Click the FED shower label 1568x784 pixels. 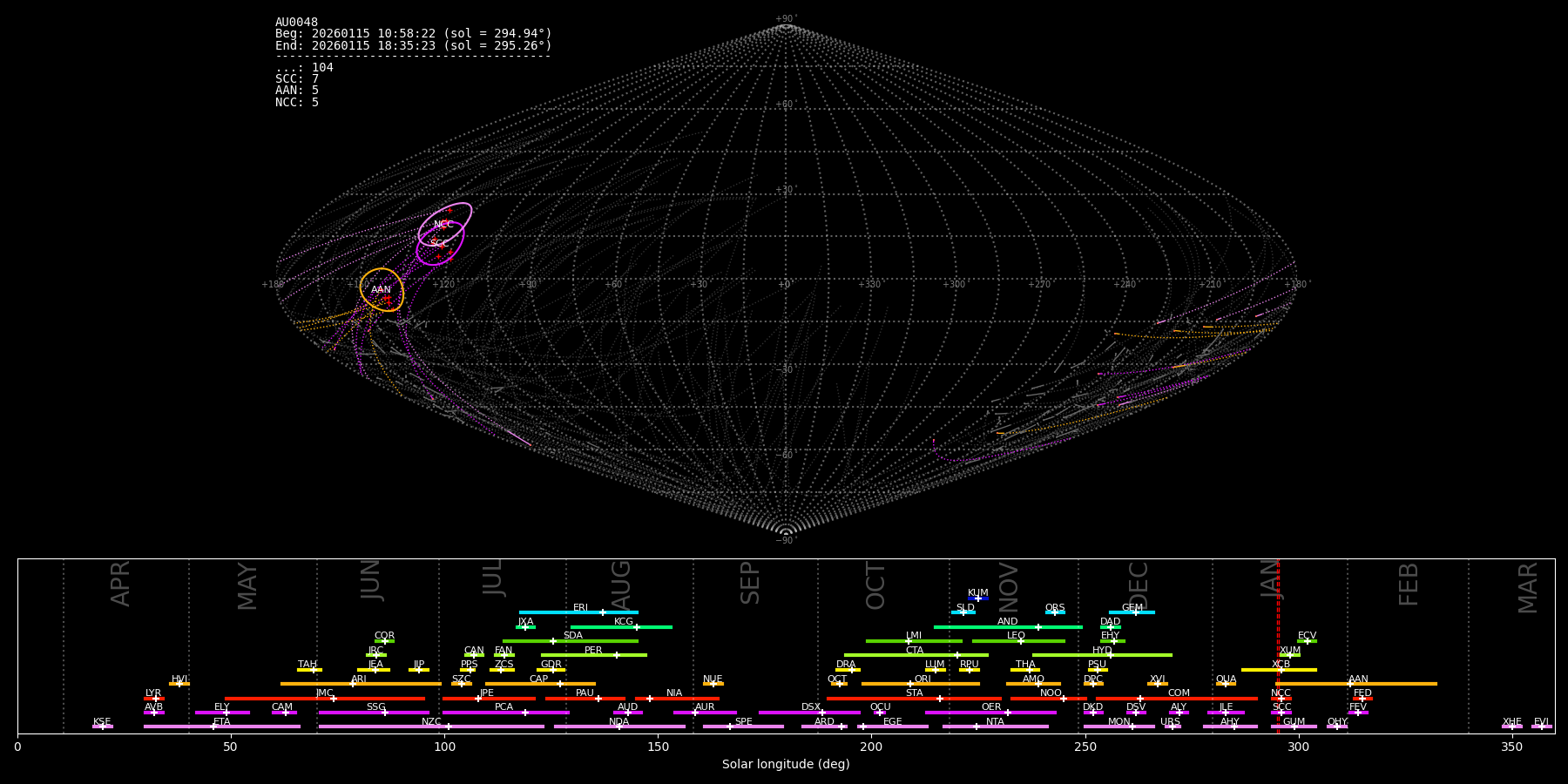pos(1362,693)
